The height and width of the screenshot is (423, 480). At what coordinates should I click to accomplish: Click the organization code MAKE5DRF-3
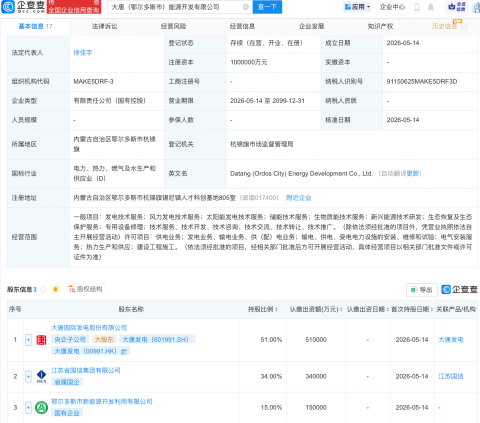click(x=93, y=81)
